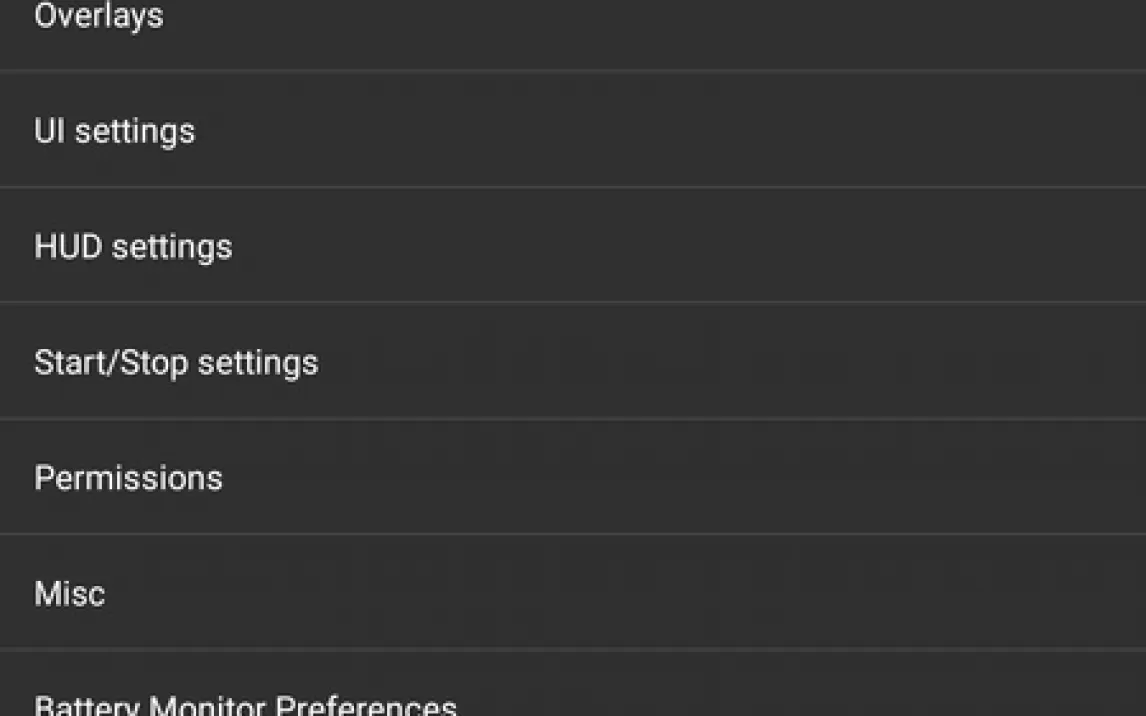Click the 'UI settings' label text
This screenshot has height=716, width=1146.
pyautogui.click(x=114, y=131)
